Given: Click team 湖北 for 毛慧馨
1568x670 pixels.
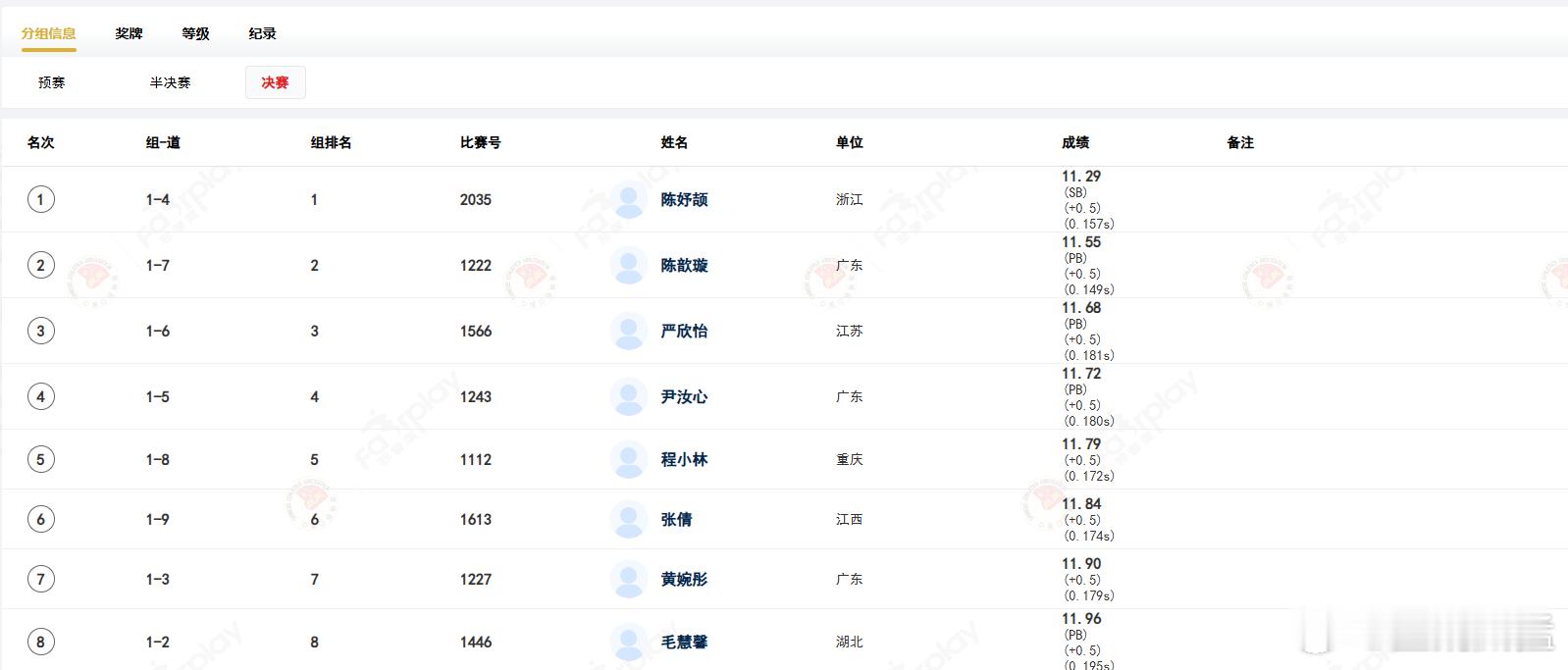Looking at the screenshot, I should pyautogui.click(x=850, y=642).
